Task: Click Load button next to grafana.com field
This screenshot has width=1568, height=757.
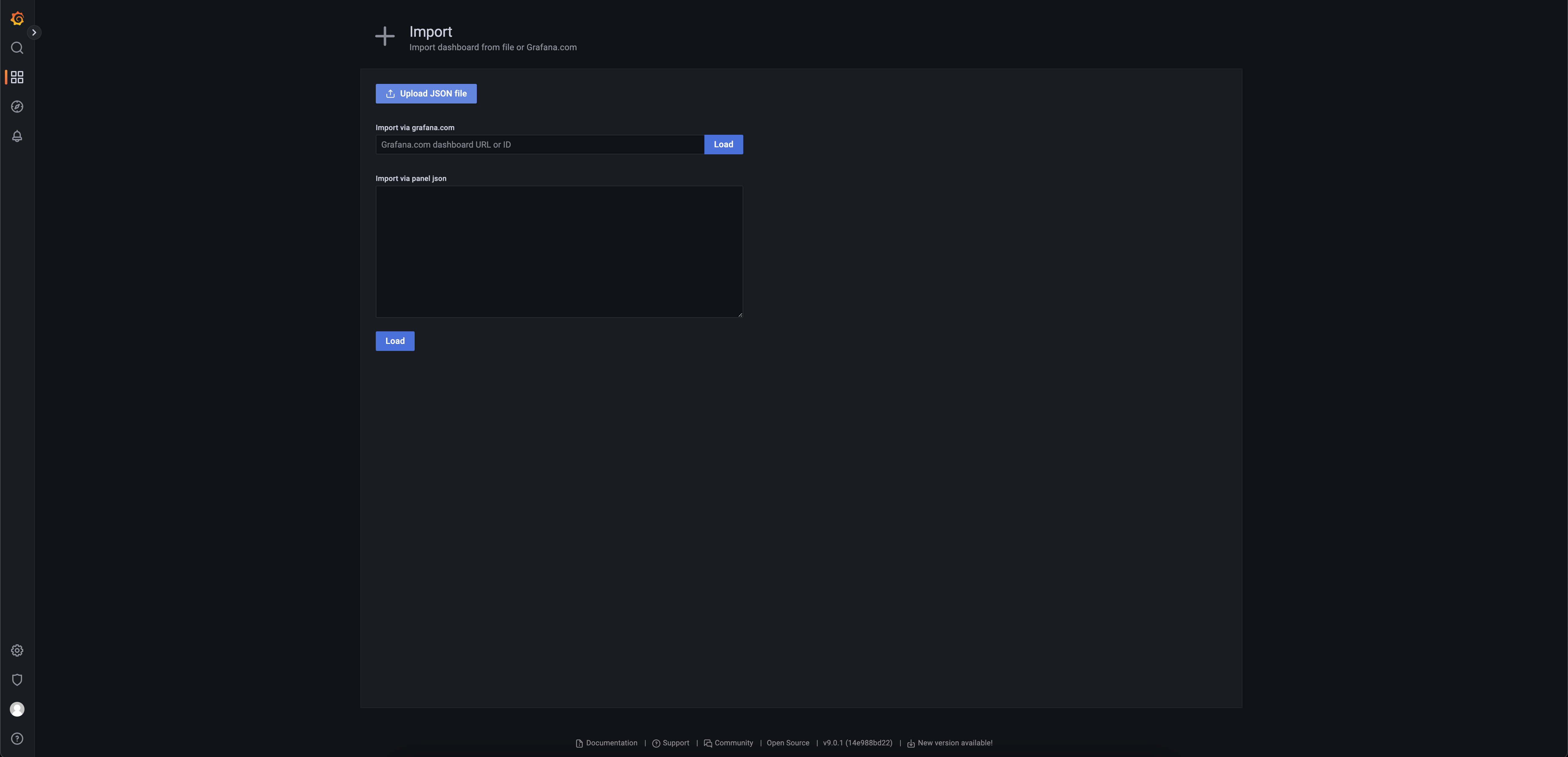Action: point(723,144)
